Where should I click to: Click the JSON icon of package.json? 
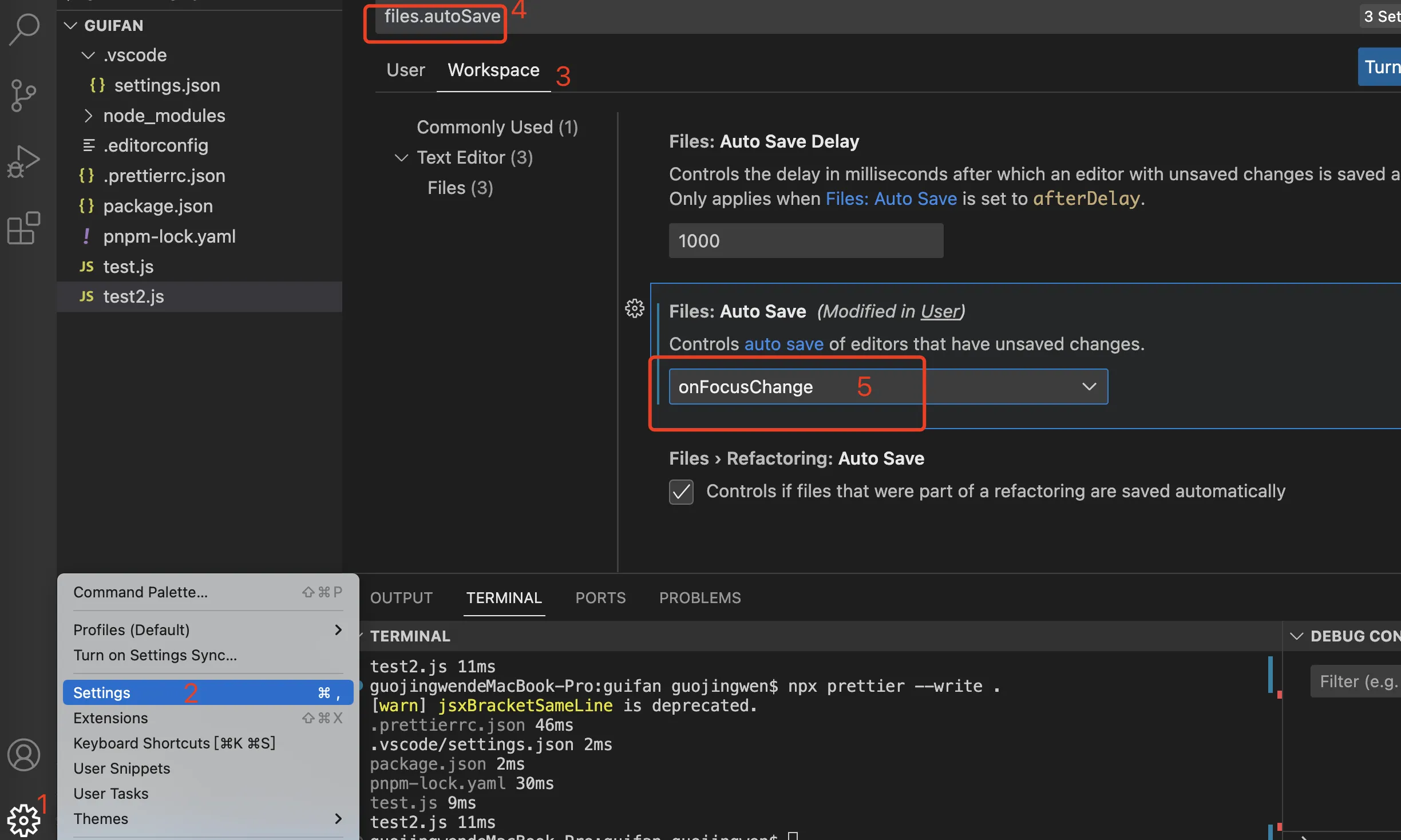tap(86, 206)
